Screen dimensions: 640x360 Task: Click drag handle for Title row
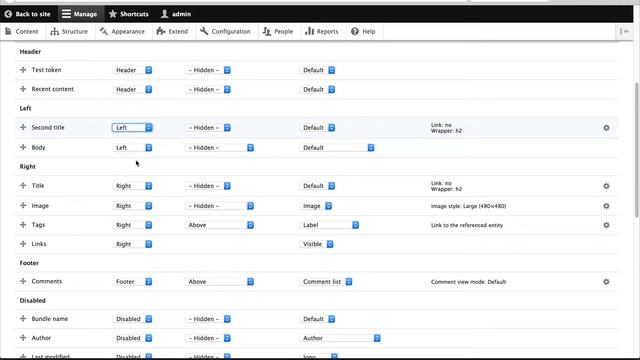[x=23, y=185]
